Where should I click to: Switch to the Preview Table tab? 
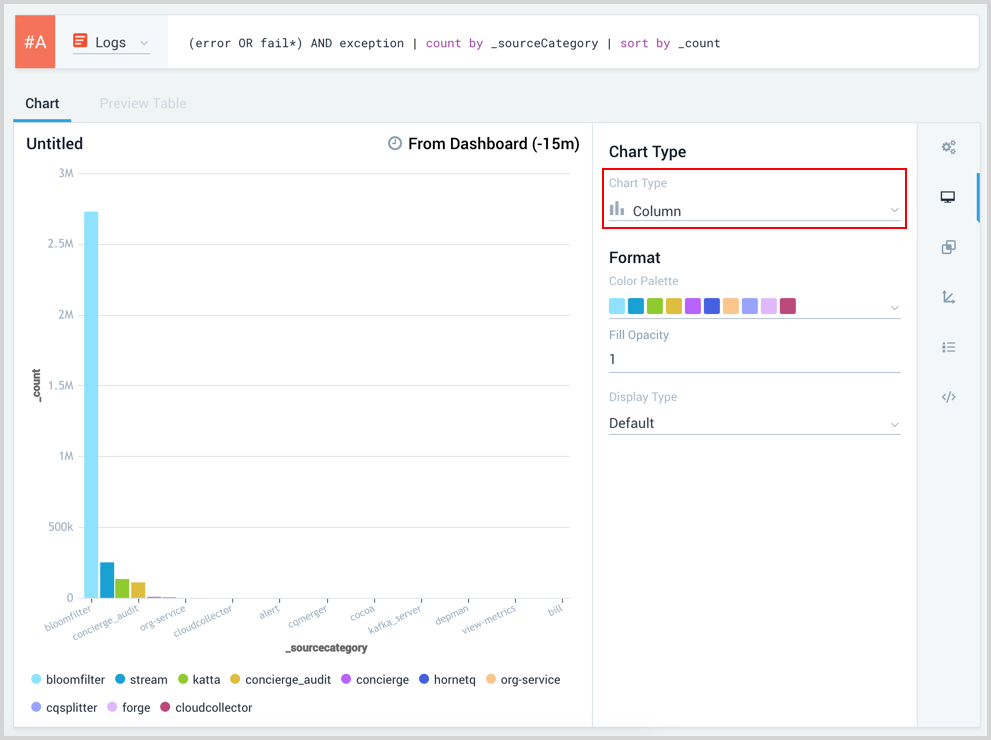coord(143,104)
